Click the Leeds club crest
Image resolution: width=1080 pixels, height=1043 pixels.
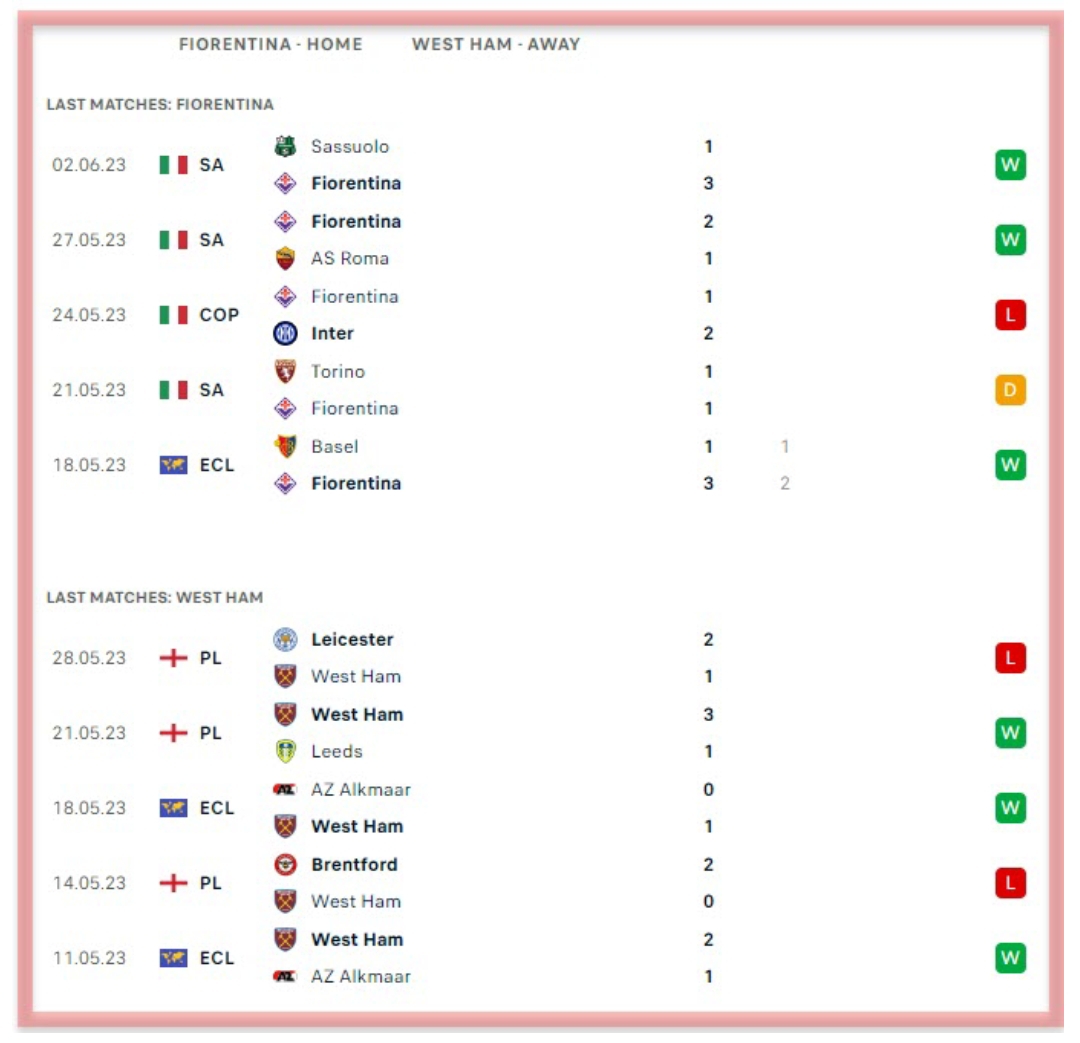pos(285,751)
